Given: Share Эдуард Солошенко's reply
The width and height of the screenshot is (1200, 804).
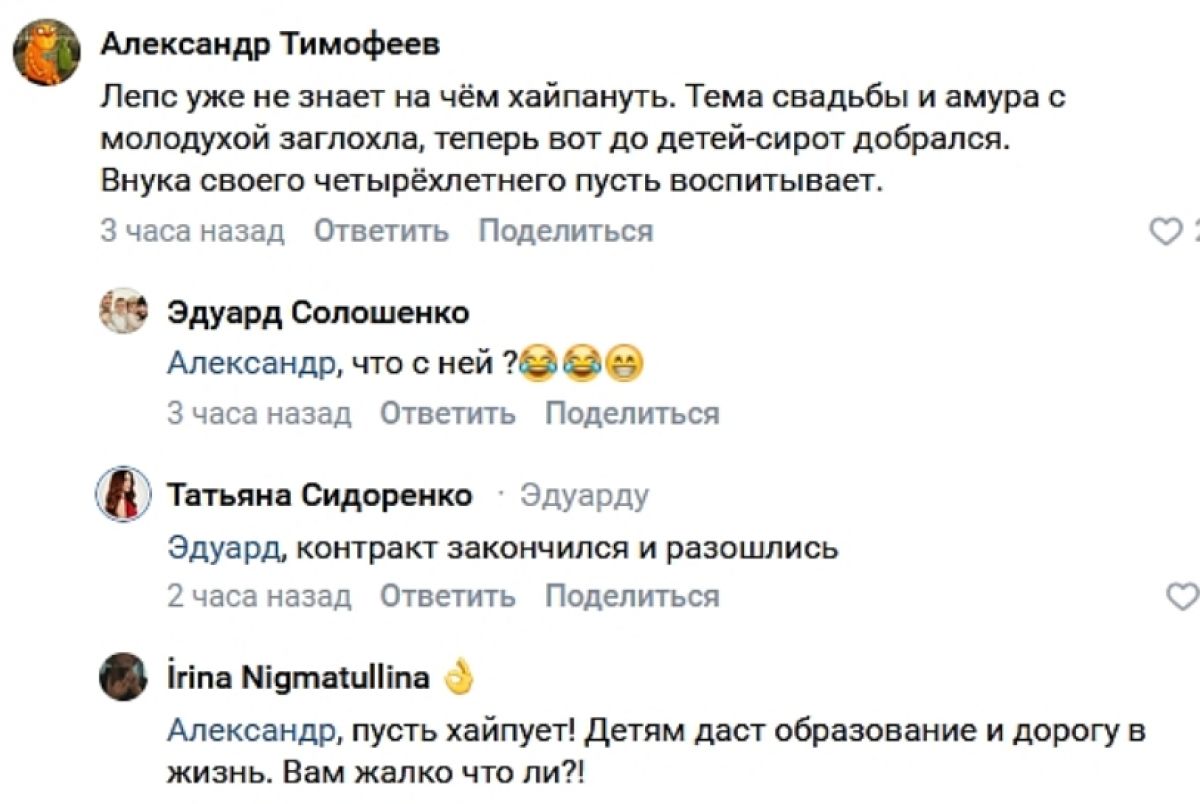Looking at the screenshot, I should coord(632,414).
